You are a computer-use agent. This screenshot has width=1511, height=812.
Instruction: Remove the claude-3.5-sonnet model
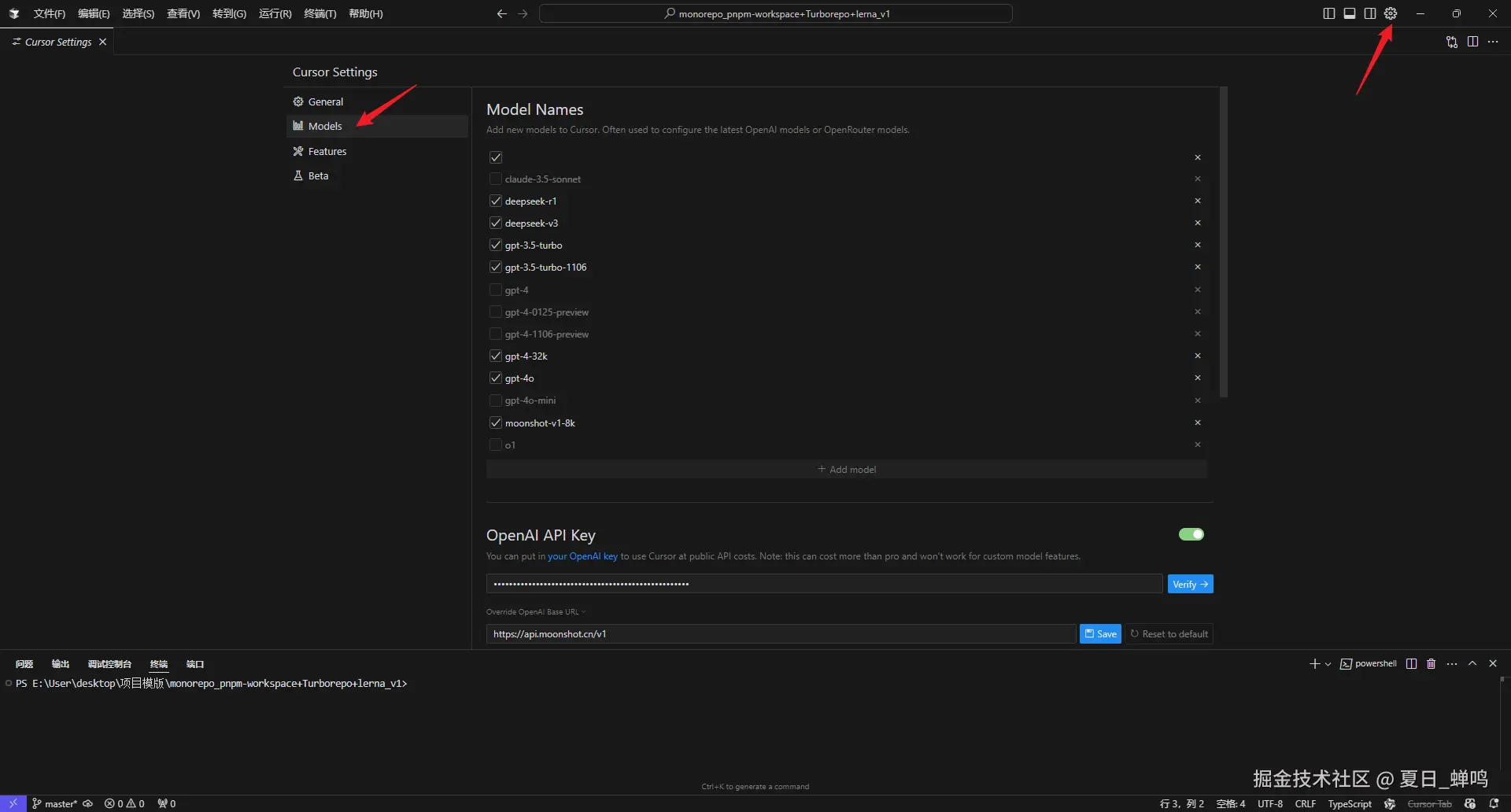[x=1198, y=179]
